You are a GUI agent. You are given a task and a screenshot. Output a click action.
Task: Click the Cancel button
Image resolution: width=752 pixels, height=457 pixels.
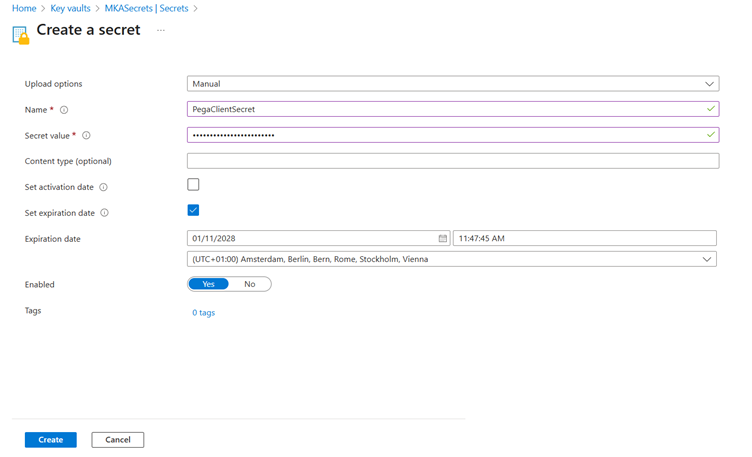(118, 440)
